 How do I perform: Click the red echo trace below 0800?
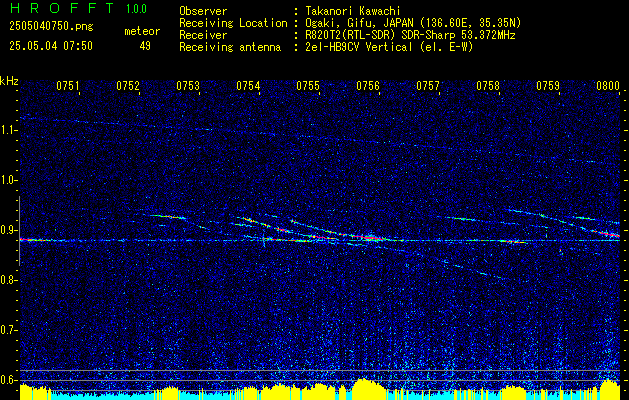605,233
